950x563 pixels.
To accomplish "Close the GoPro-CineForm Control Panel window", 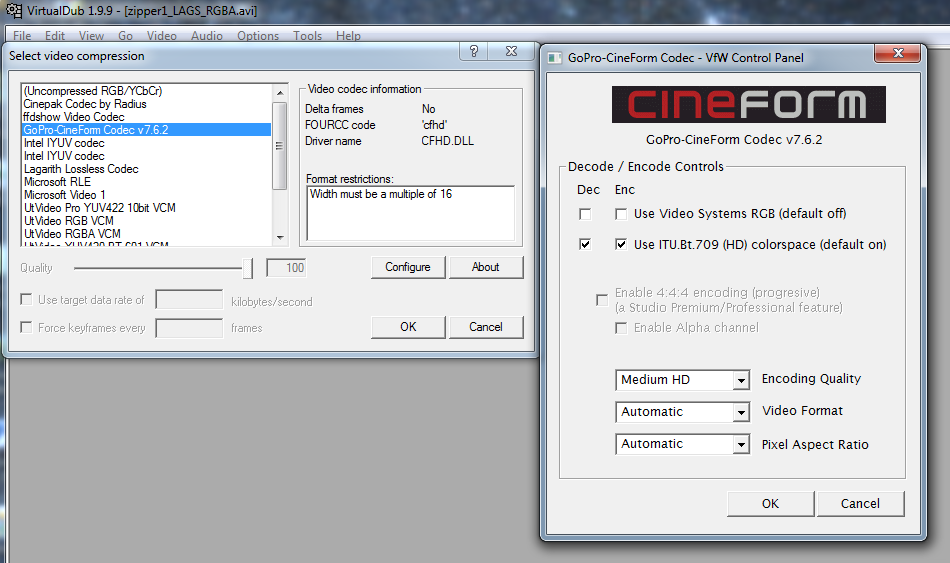I will coord(898,53).
